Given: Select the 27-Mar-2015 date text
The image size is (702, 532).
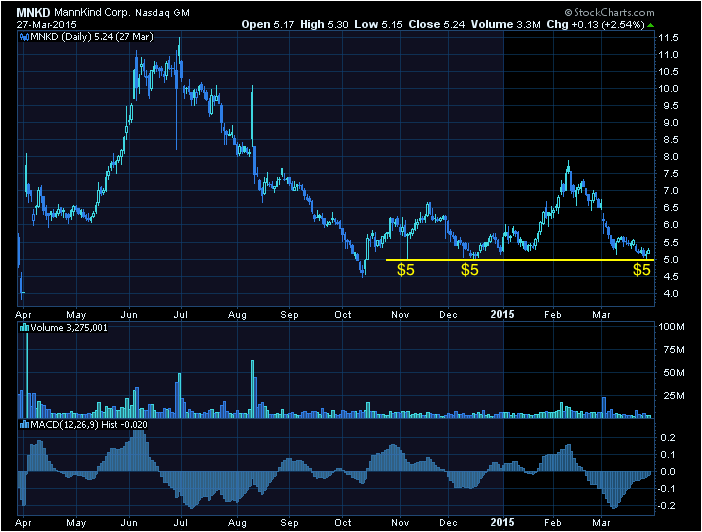Looking at the screenshot, I should pyautogui.click(x=47, y=24).
